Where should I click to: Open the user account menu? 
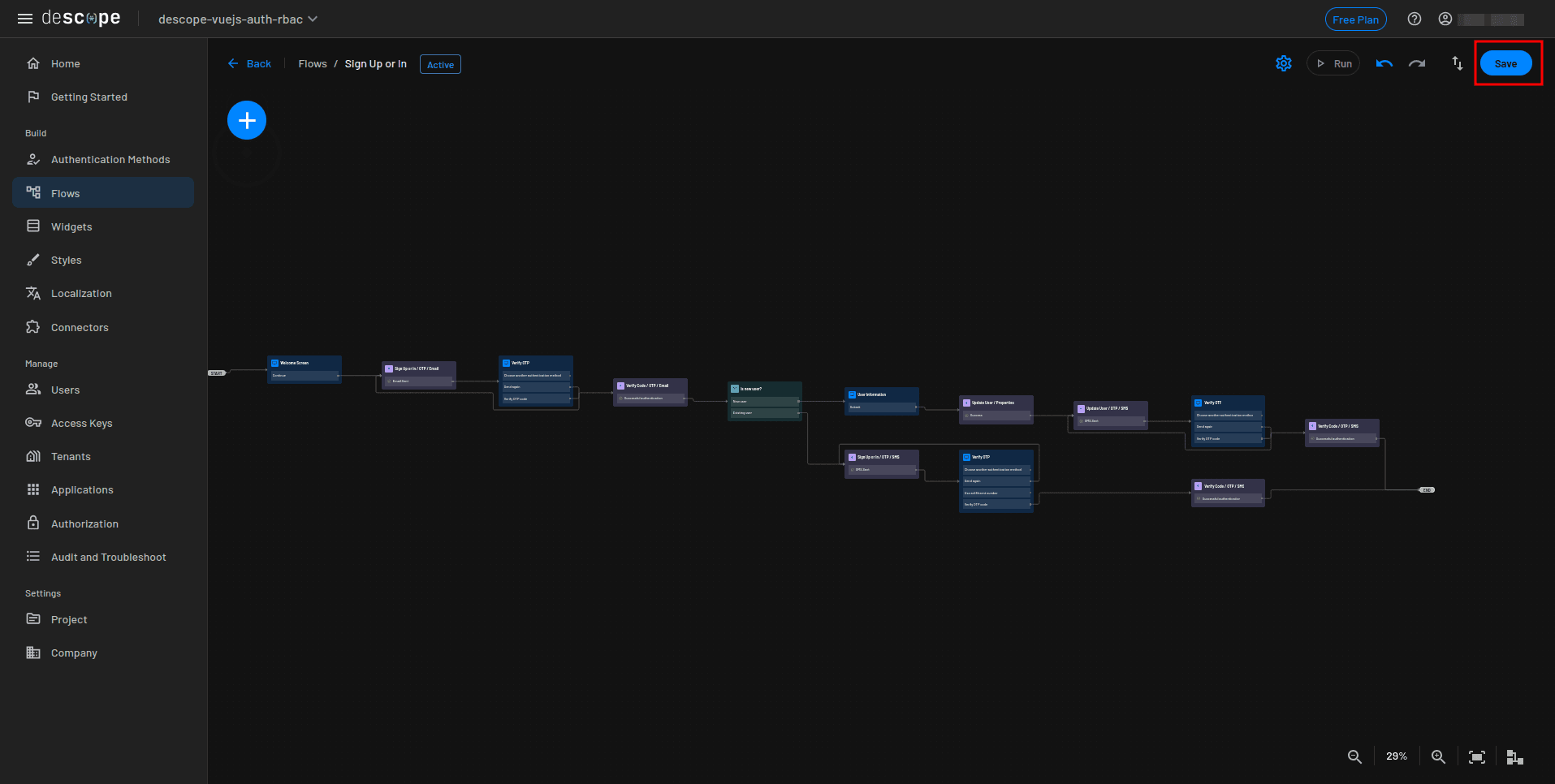[x=1445, y=19]
